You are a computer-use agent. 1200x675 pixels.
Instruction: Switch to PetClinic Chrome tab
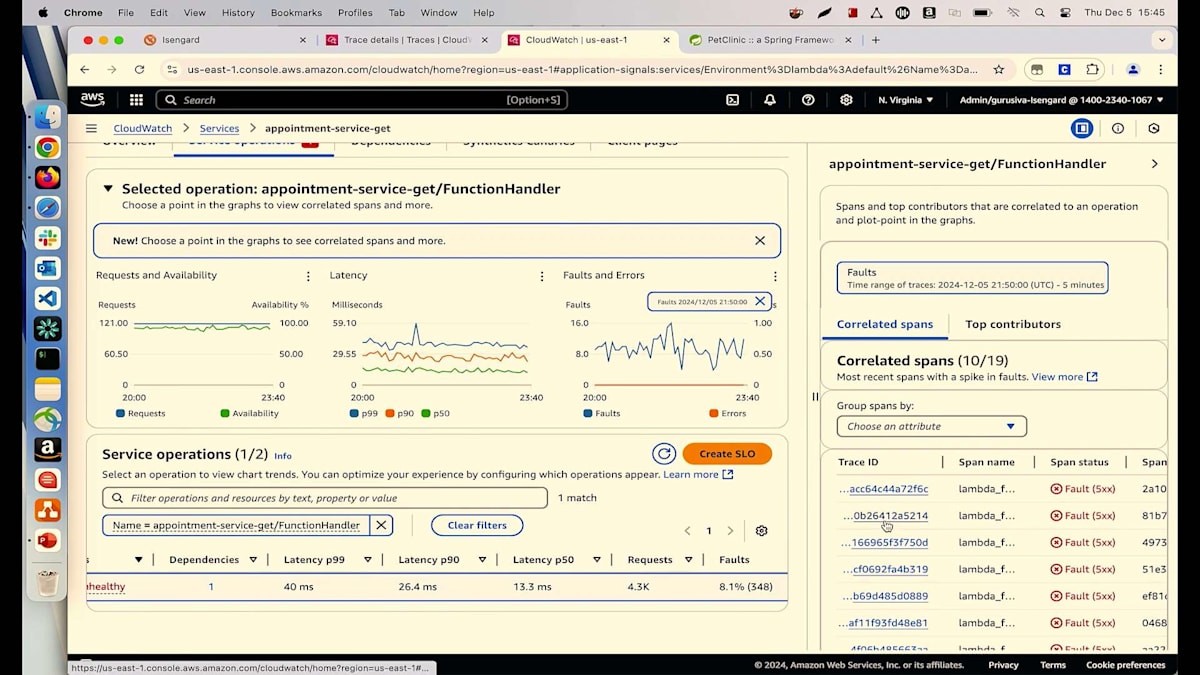(x=770, y=40)
